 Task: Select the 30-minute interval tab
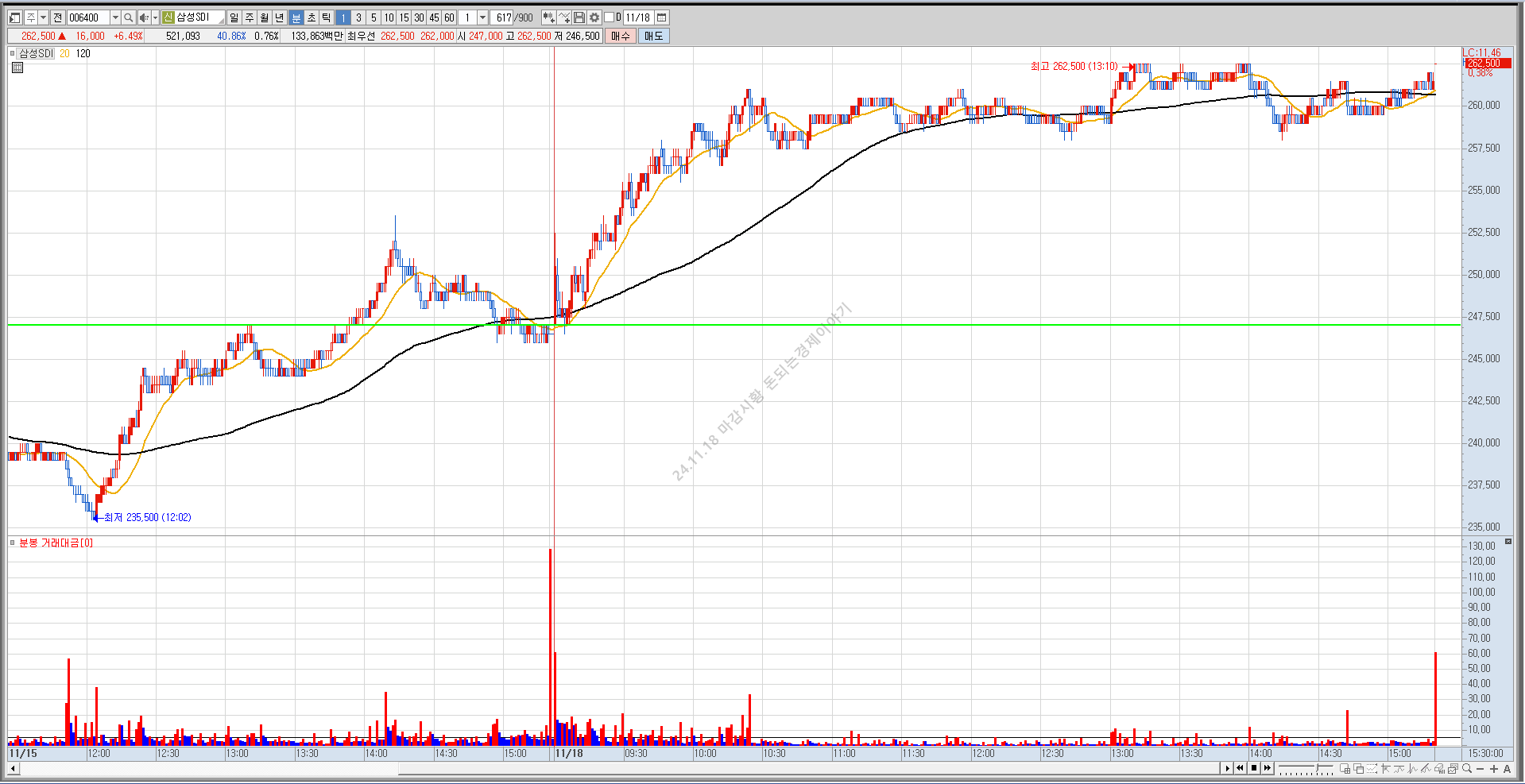click(x=419, y=17)
